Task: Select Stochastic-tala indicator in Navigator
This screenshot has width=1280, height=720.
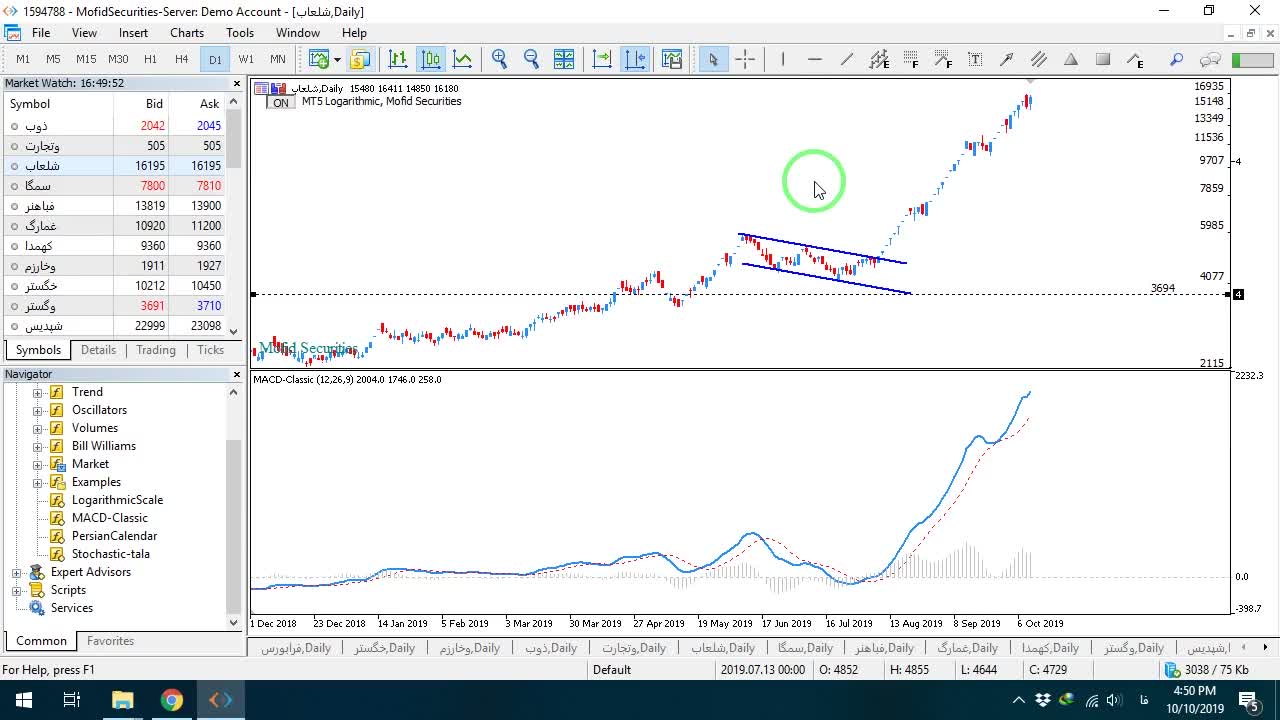Action: (x=111, y=554)
